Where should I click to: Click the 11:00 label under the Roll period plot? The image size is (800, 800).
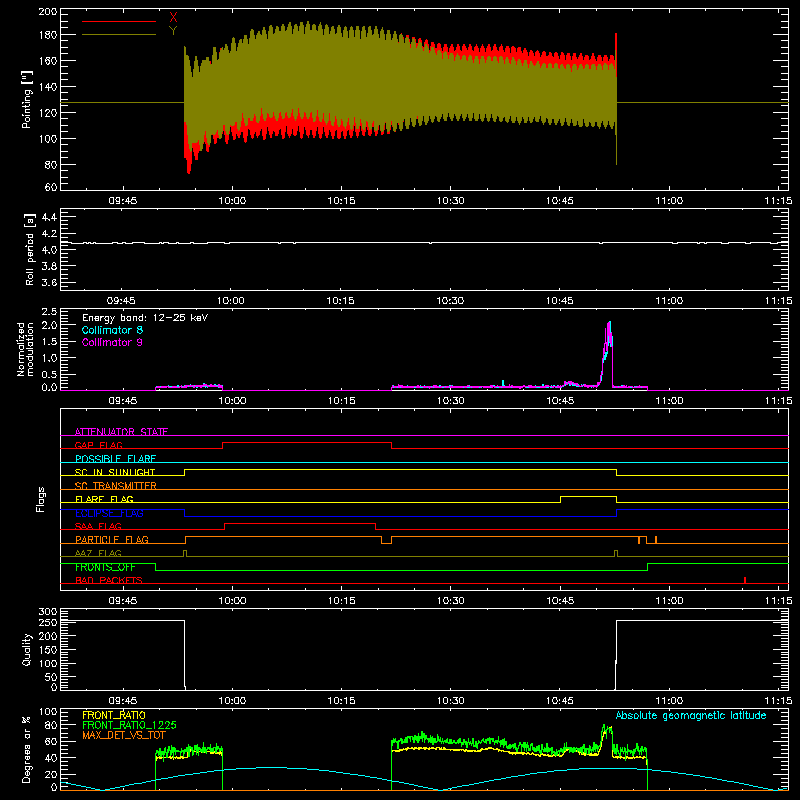tap(669, 301)
